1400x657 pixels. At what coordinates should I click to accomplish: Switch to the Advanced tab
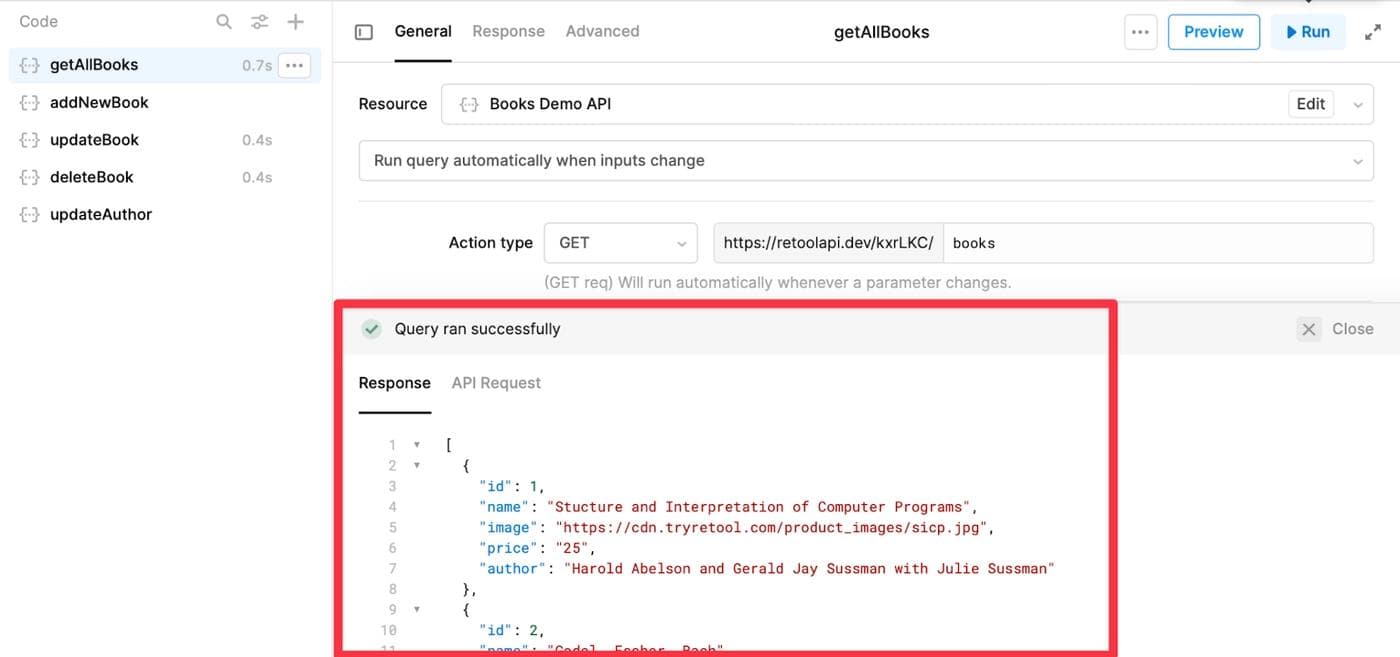[x=601, y=31]
